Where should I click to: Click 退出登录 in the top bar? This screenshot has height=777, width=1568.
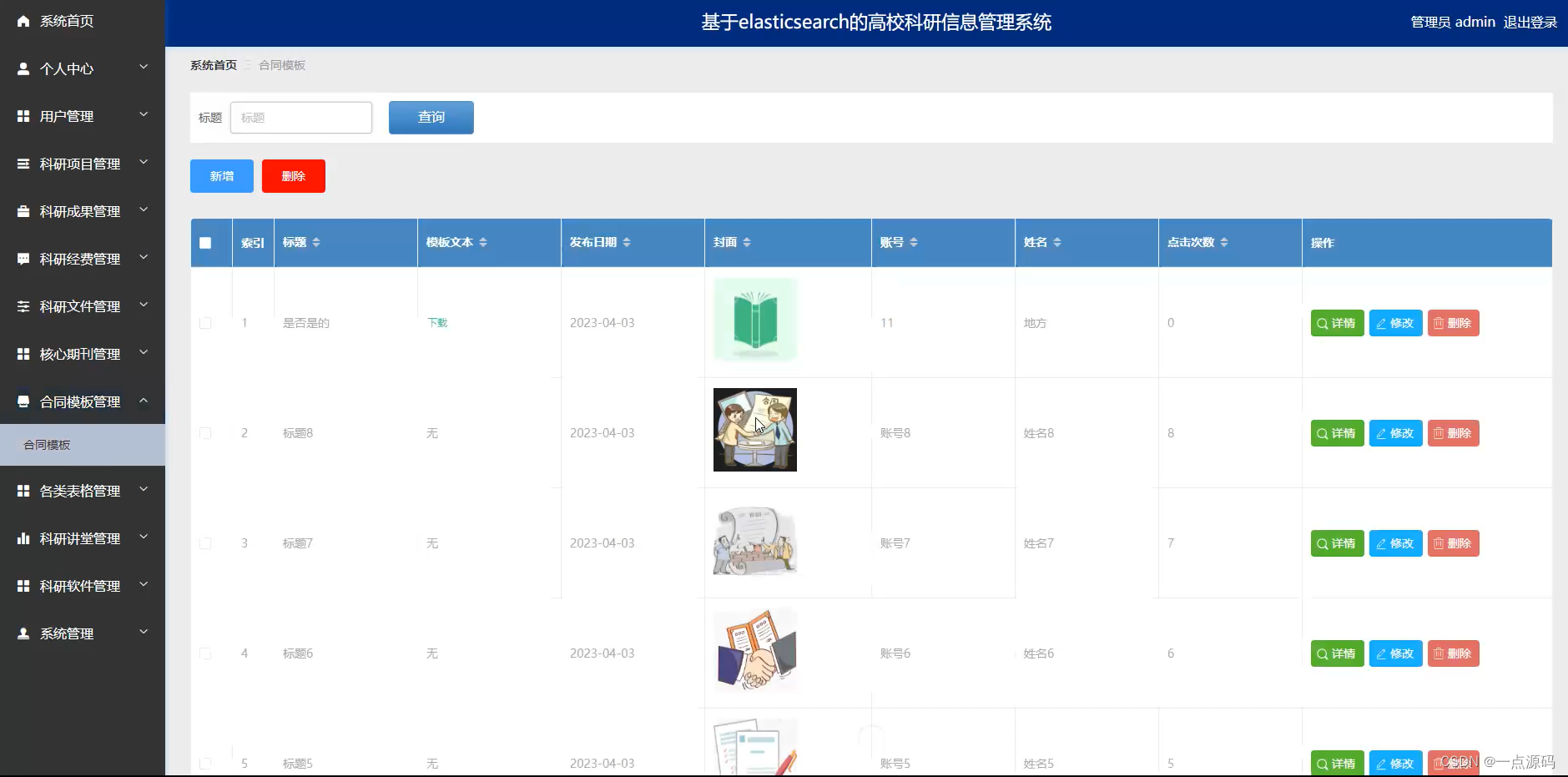1530,22
